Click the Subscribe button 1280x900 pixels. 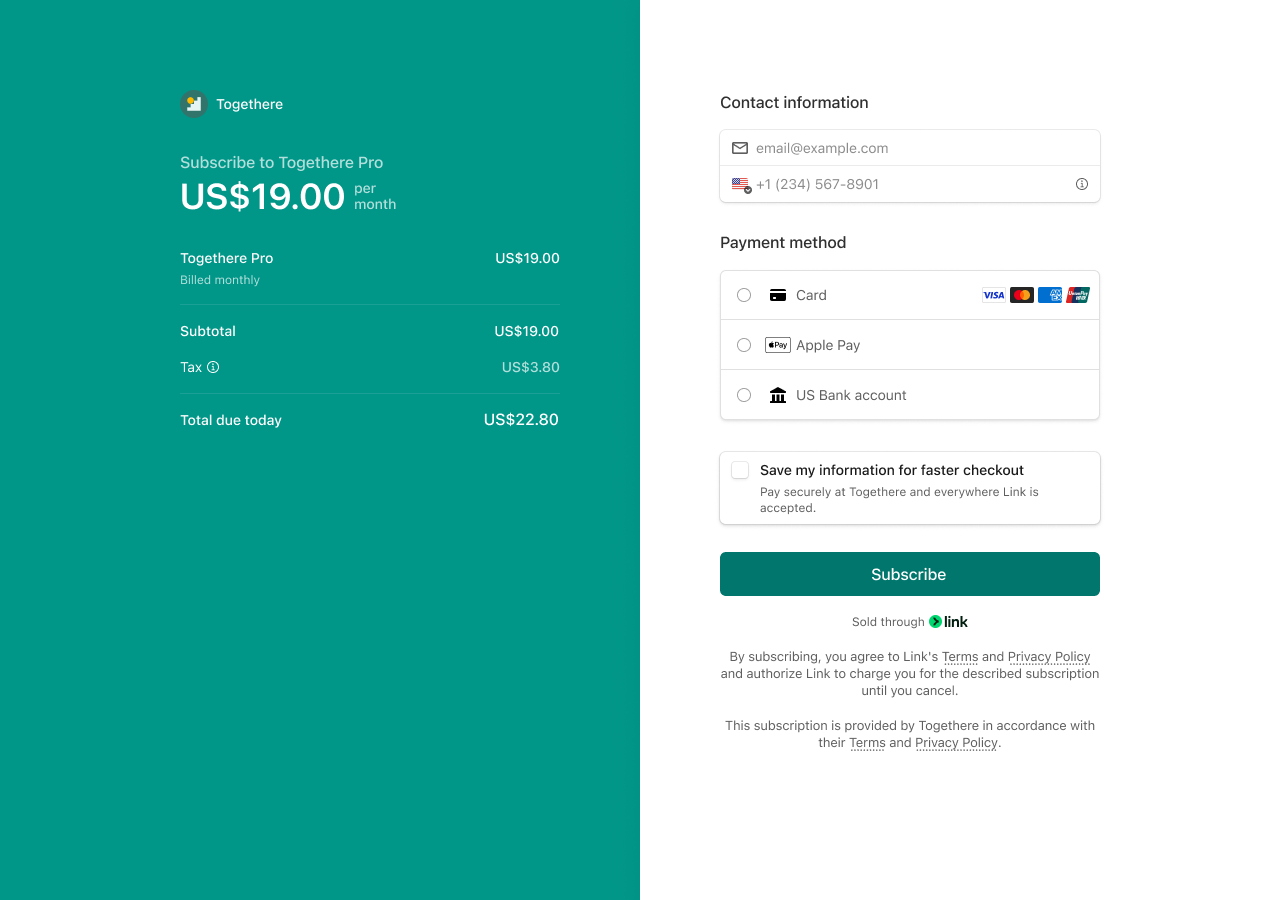909,574
